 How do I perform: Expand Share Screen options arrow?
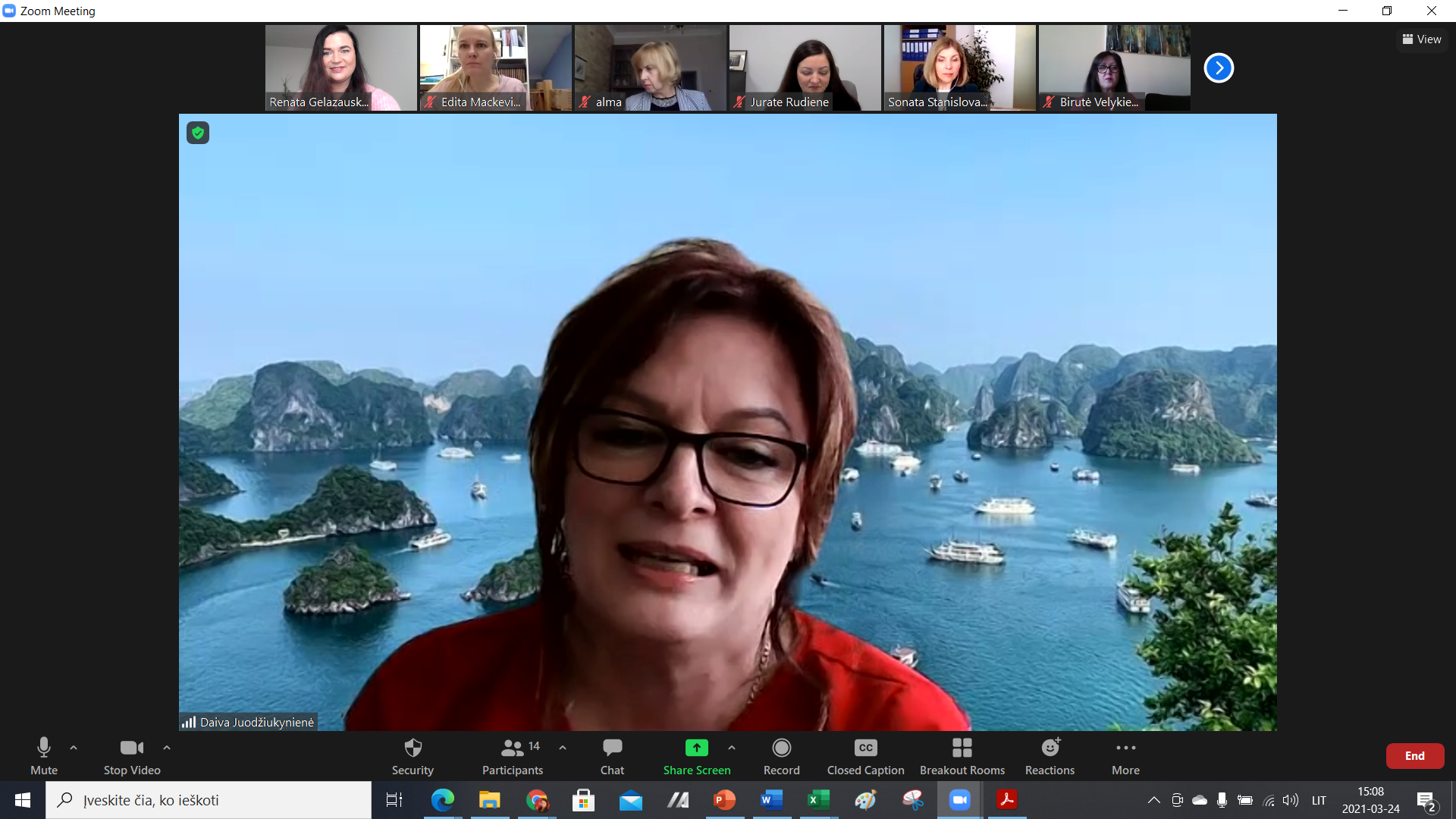point(732,748)
